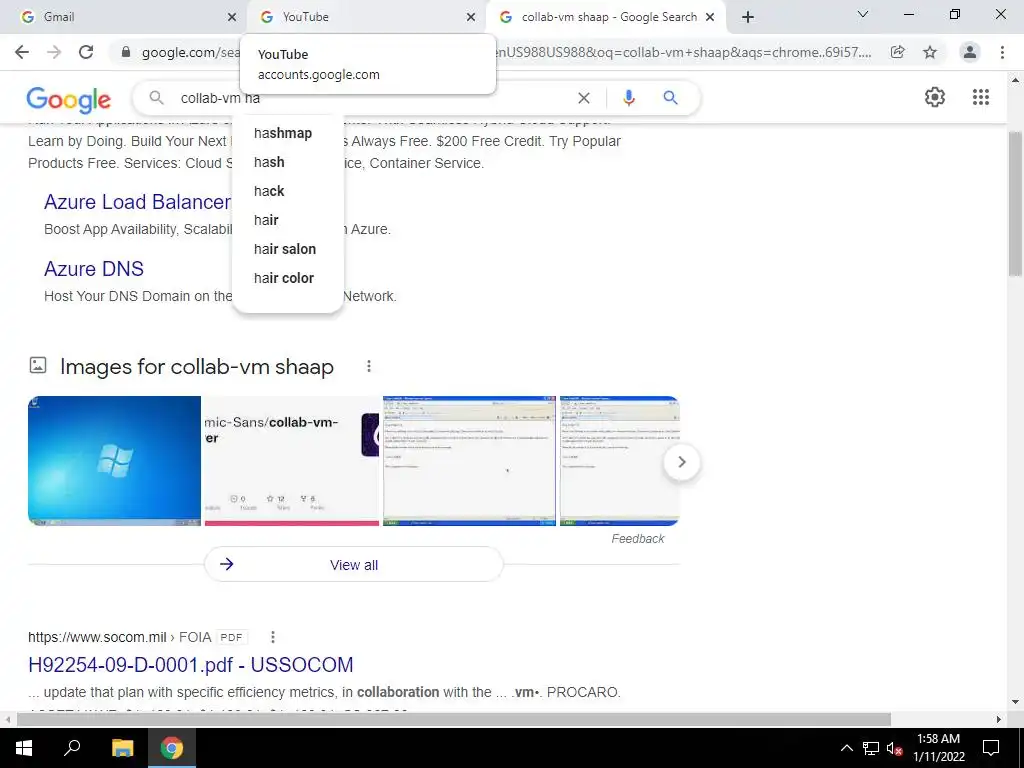
Task: Open File Explorer from the taskbar
Action: point(122,748)
